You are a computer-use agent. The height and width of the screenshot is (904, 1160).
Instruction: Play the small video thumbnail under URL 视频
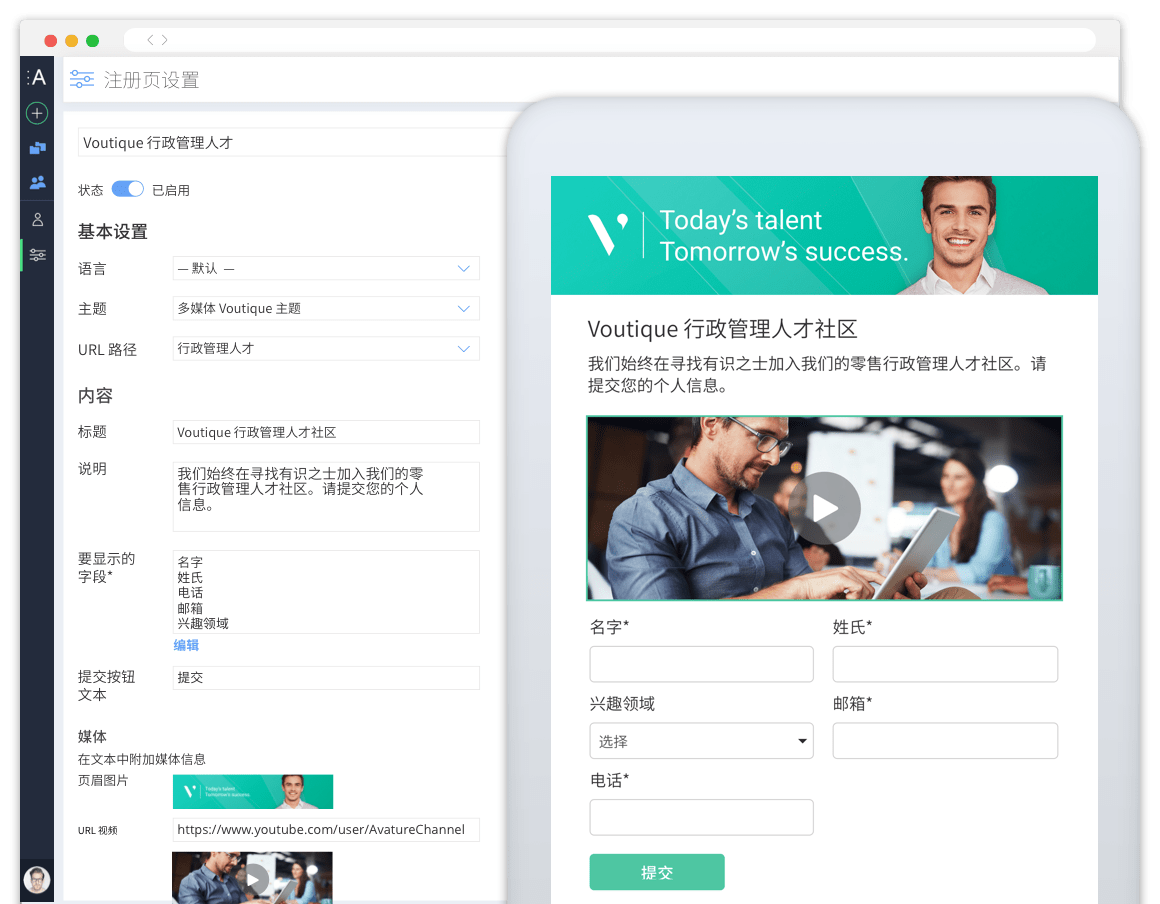click(x=252, y=878)
